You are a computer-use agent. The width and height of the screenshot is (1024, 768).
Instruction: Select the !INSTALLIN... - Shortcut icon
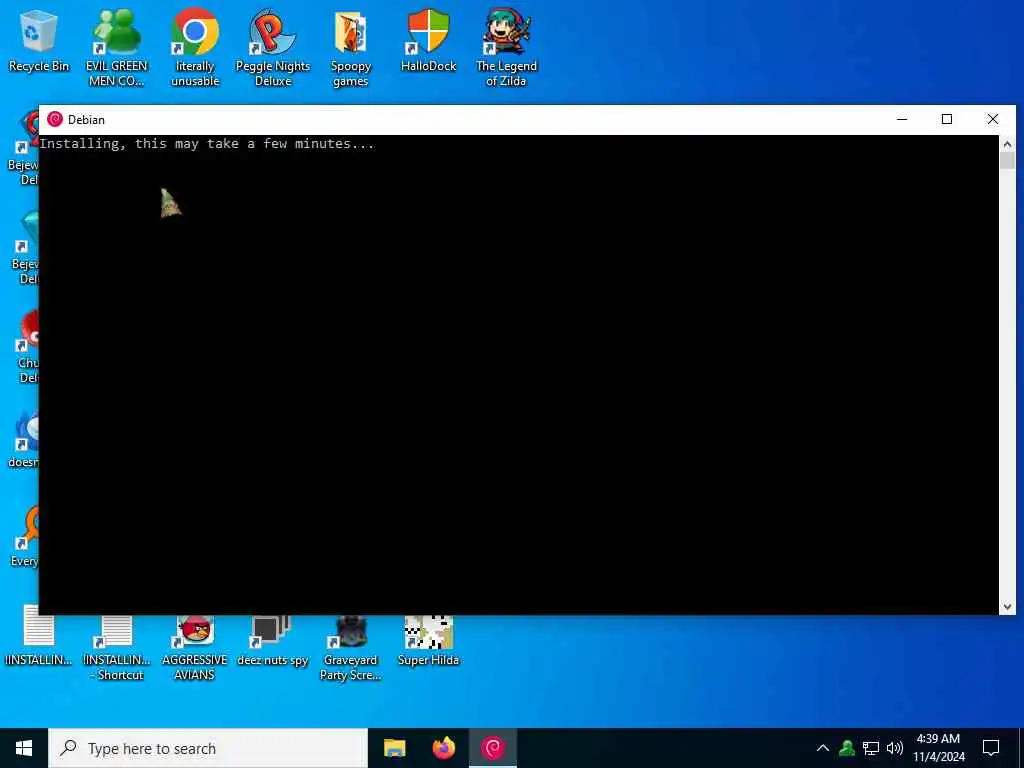pos(116,648)
